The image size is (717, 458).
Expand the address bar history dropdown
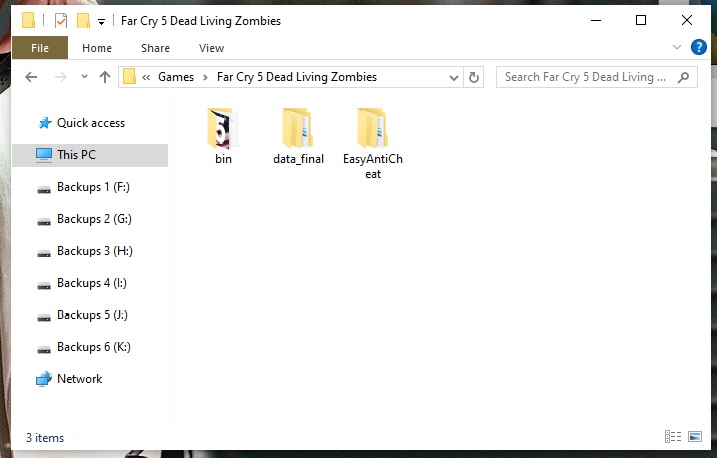[x=454, y=78]
